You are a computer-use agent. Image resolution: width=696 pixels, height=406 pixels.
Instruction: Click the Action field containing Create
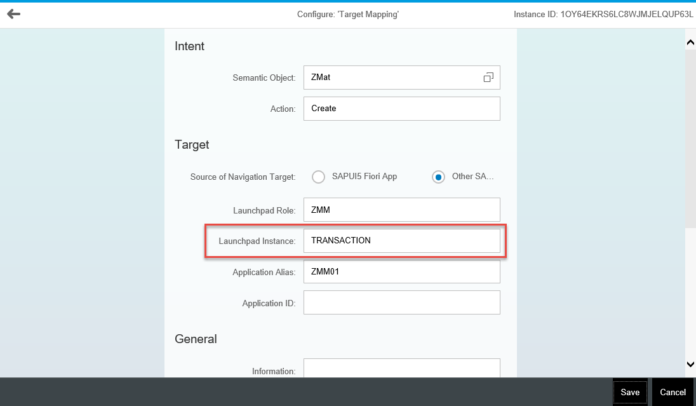(x=402, y=109)
